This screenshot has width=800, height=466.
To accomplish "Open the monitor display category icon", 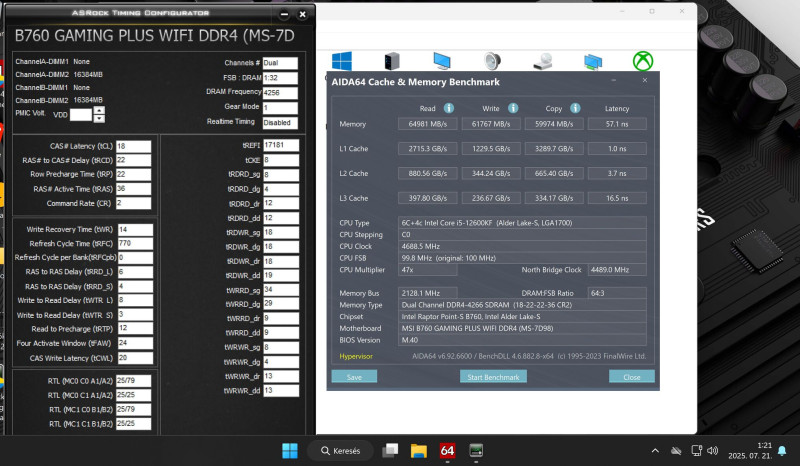I will [x=442, y=61].
